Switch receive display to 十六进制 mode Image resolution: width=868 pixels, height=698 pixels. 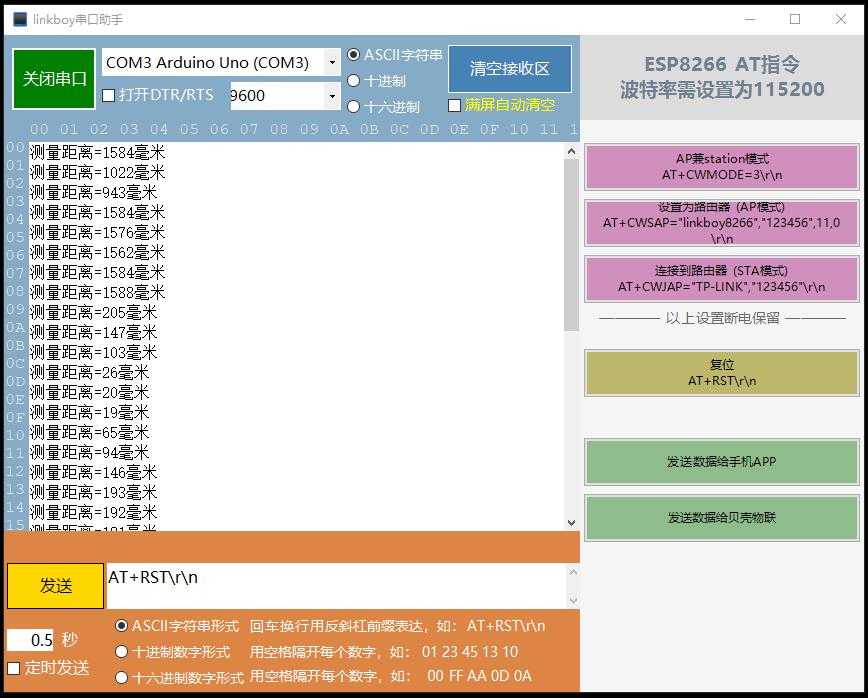pos(354,106)
